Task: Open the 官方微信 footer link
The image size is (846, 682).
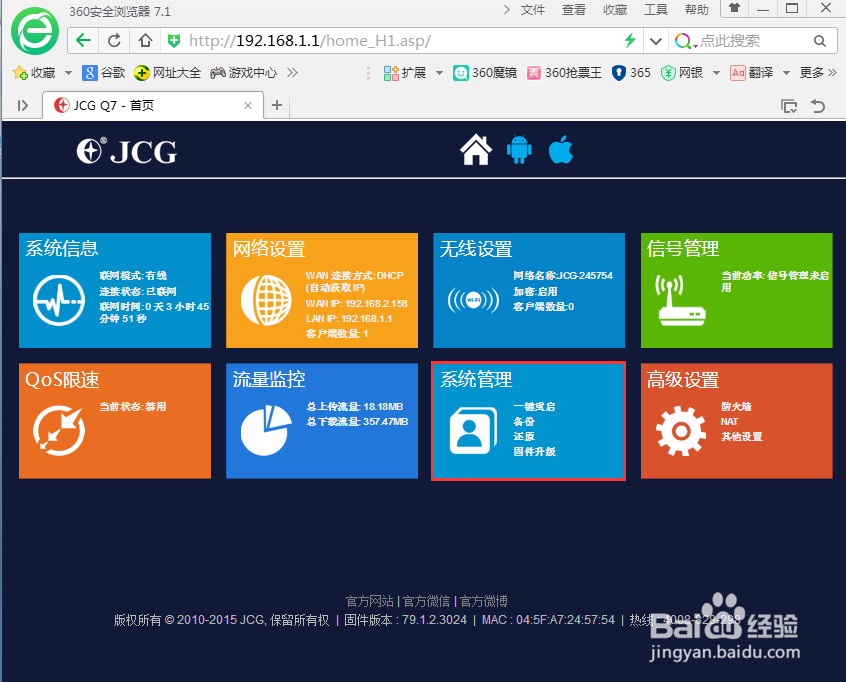Action: point(426,601)
